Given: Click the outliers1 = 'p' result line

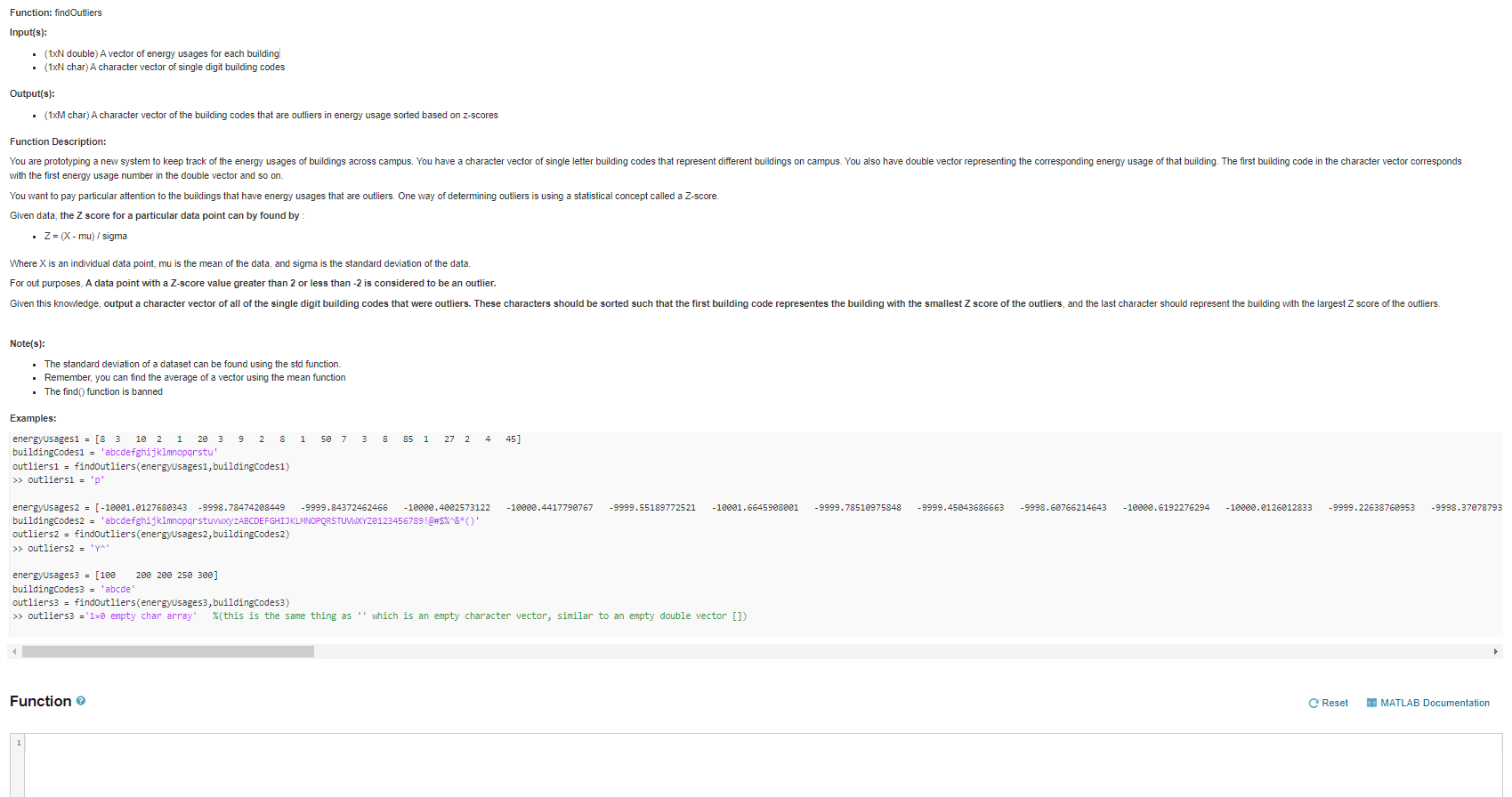Looking at the screenshot, I should (x=59, y=479).
